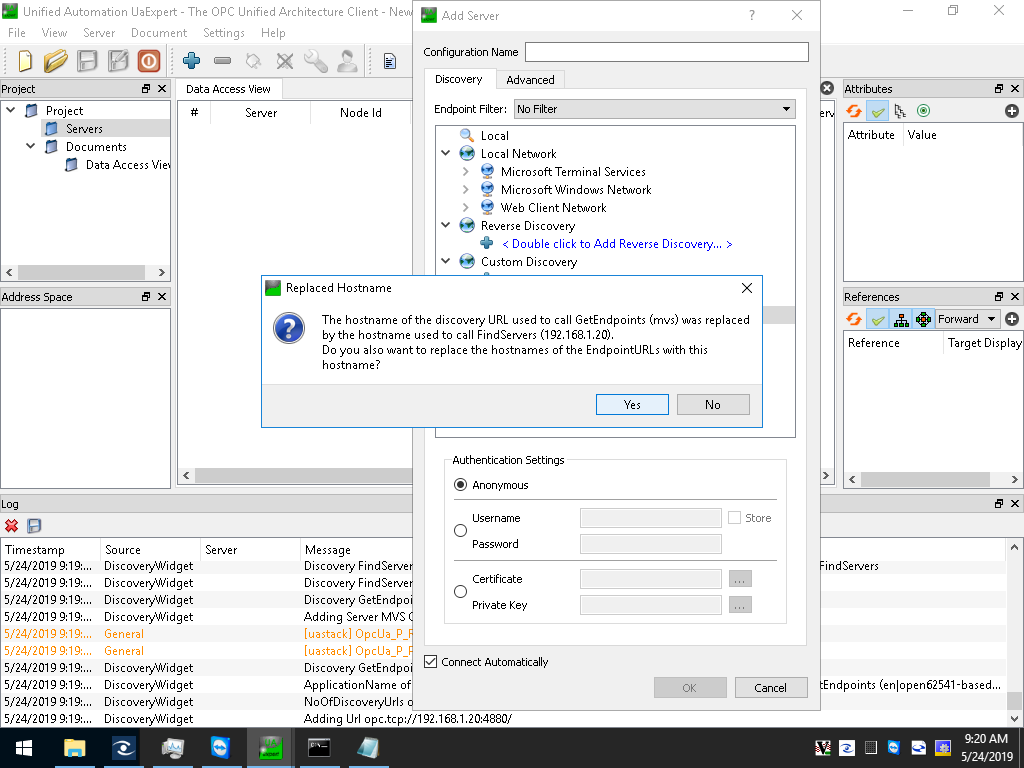
Task: Open the Endpoint Filter dropdown
Action: pyautogui.click(x=654, y=109)
